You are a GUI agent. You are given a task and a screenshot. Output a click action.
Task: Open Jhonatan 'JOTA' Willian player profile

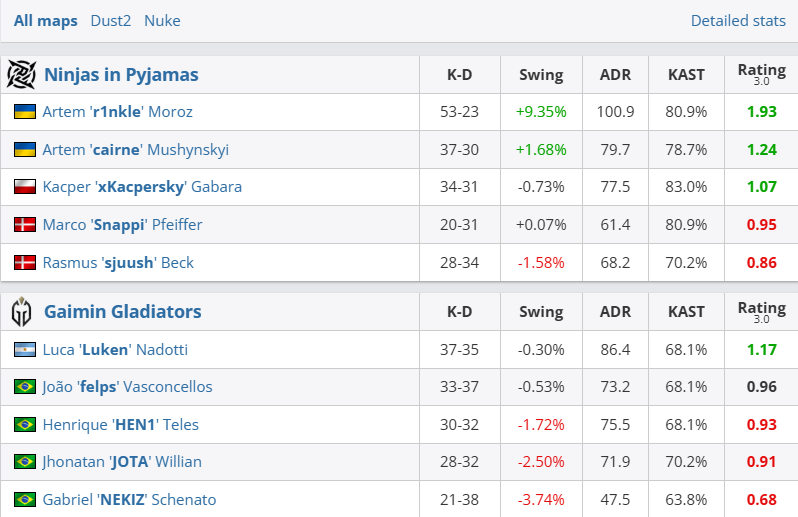tap(122, 462)
